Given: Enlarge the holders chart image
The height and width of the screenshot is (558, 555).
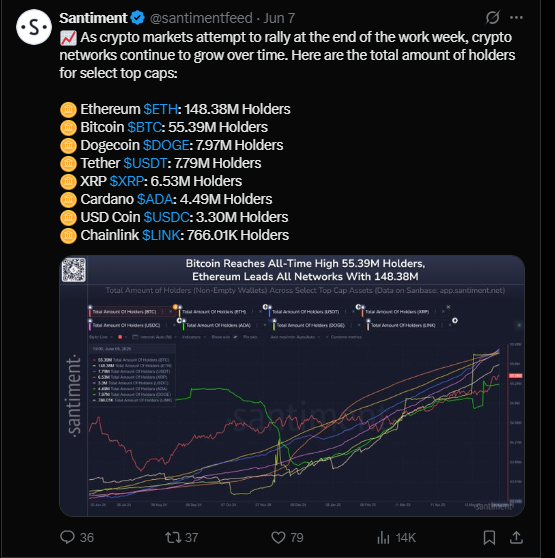Looking at the screenshot, I should (x=292, y=386).
